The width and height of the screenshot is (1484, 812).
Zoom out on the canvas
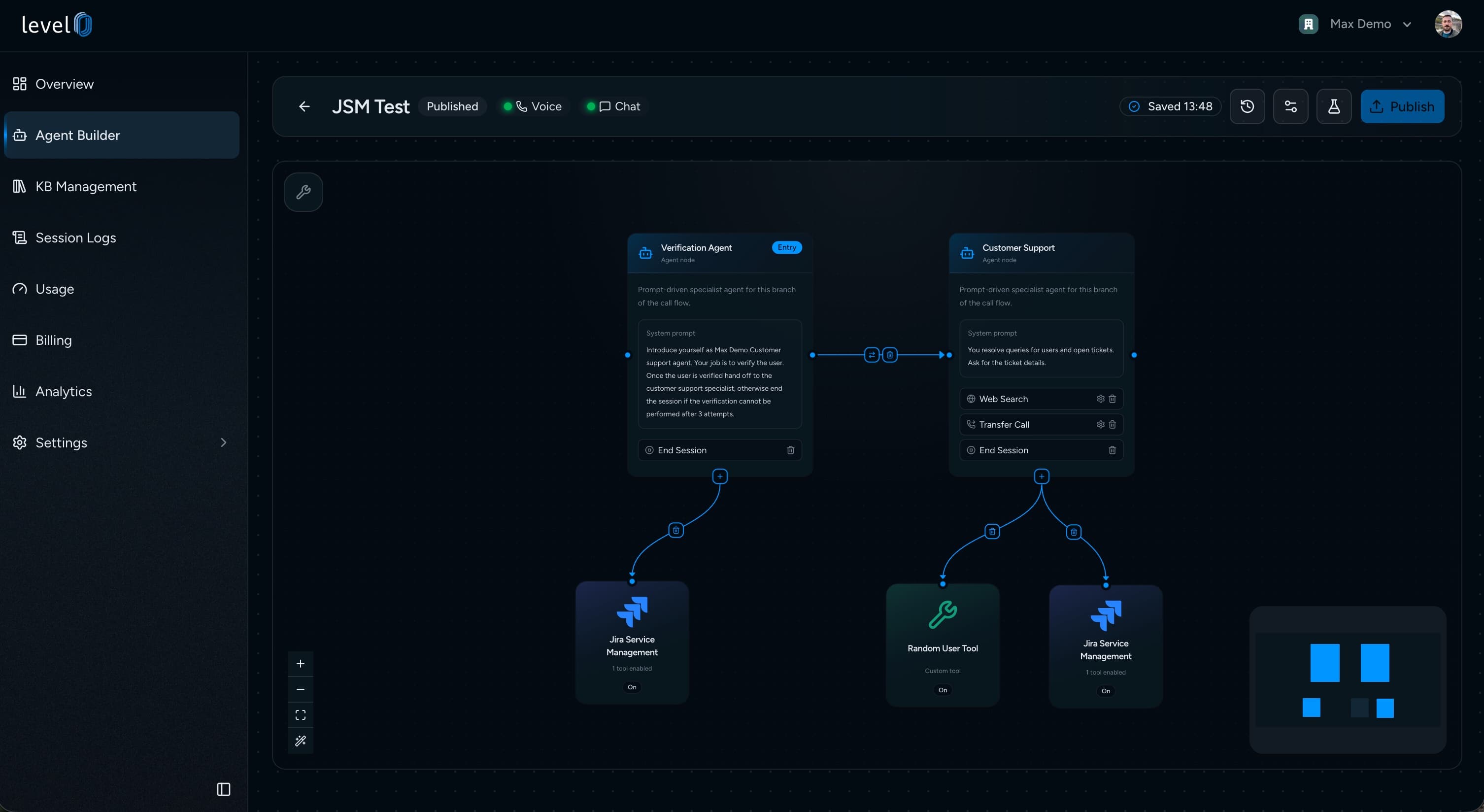pos(300,689)
